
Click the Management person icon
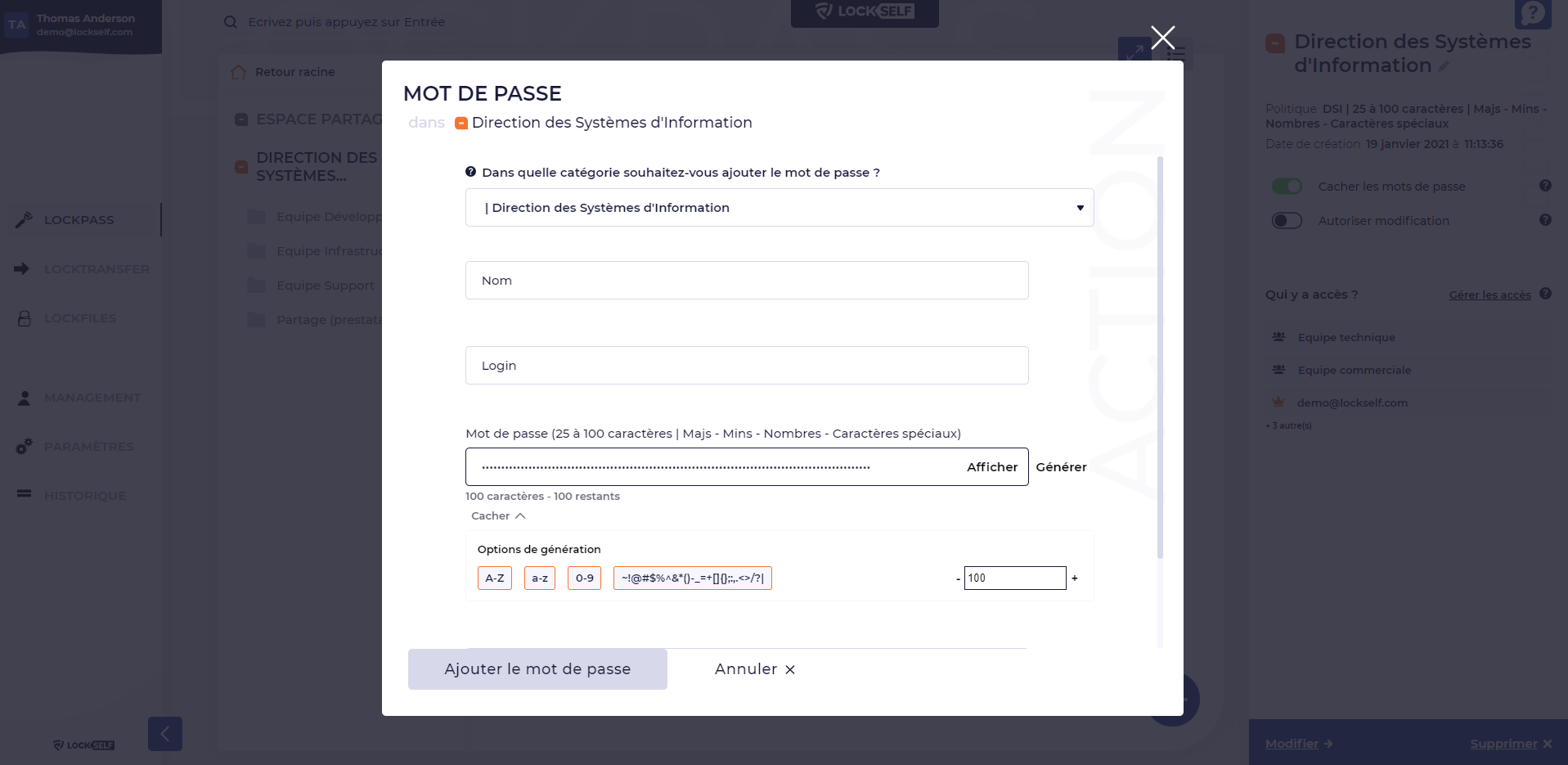[x=25, y=398]
